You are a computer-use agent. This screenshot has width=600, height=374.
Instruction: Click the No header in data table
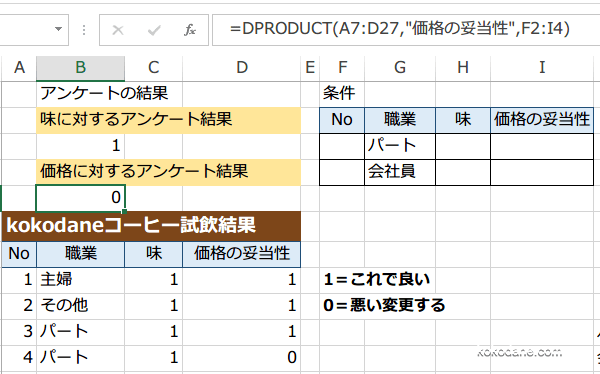point(19,254)
